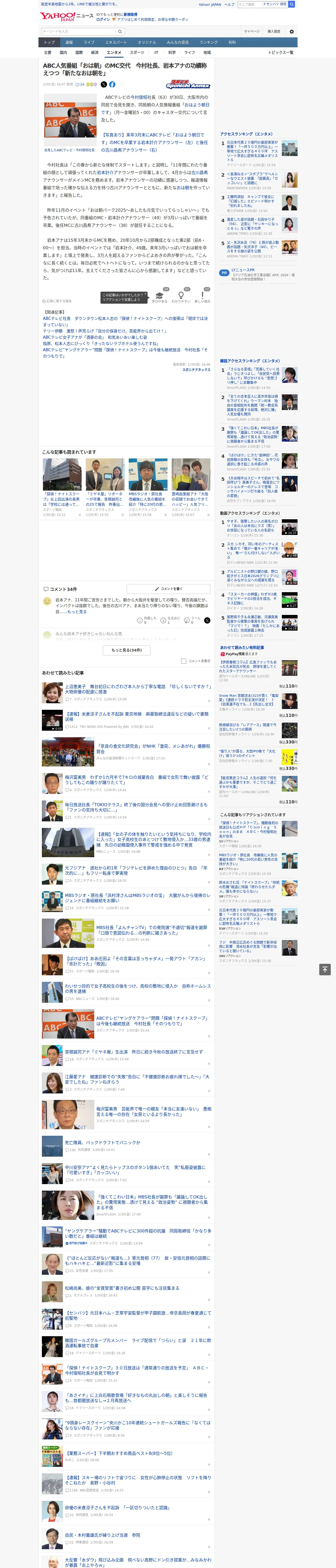The height and width of the screenshot is (1568, 336).
Task: Click the ログイン link
Action: 103,20
